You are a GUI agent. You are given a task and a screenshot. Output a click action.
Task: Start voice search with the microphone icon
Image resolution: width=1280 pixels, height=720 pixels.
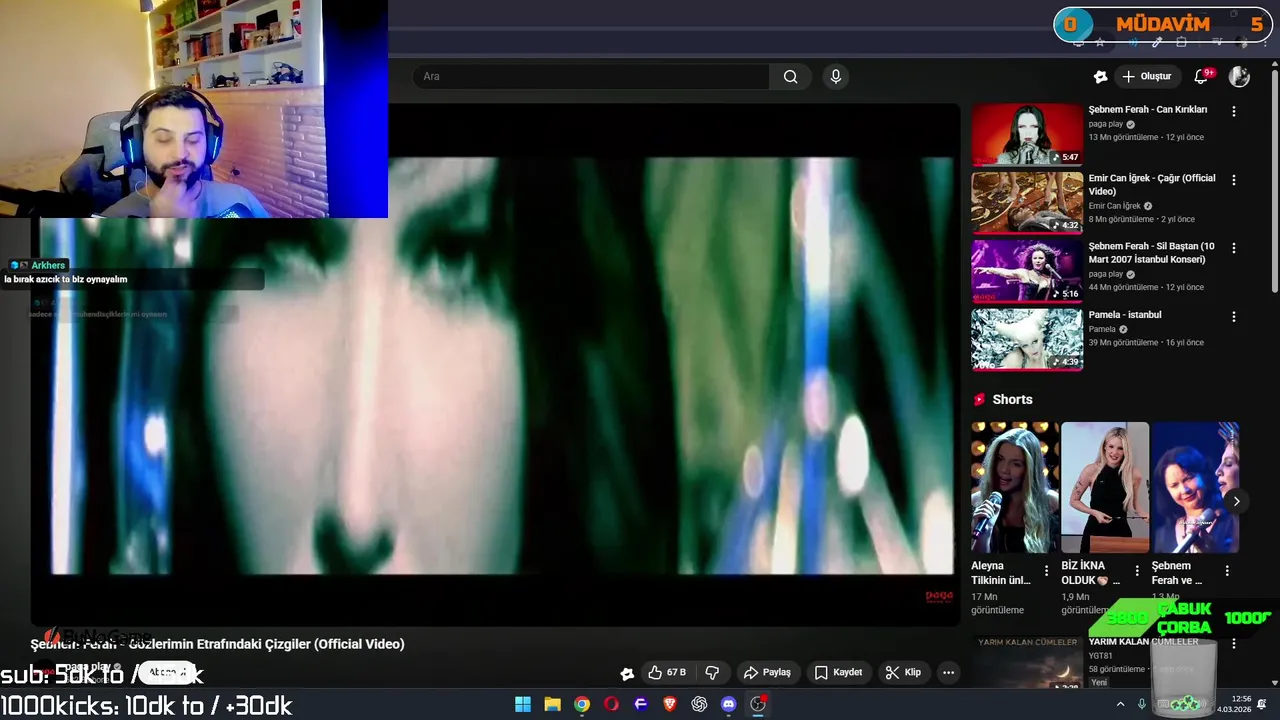[x=836, y=77]
